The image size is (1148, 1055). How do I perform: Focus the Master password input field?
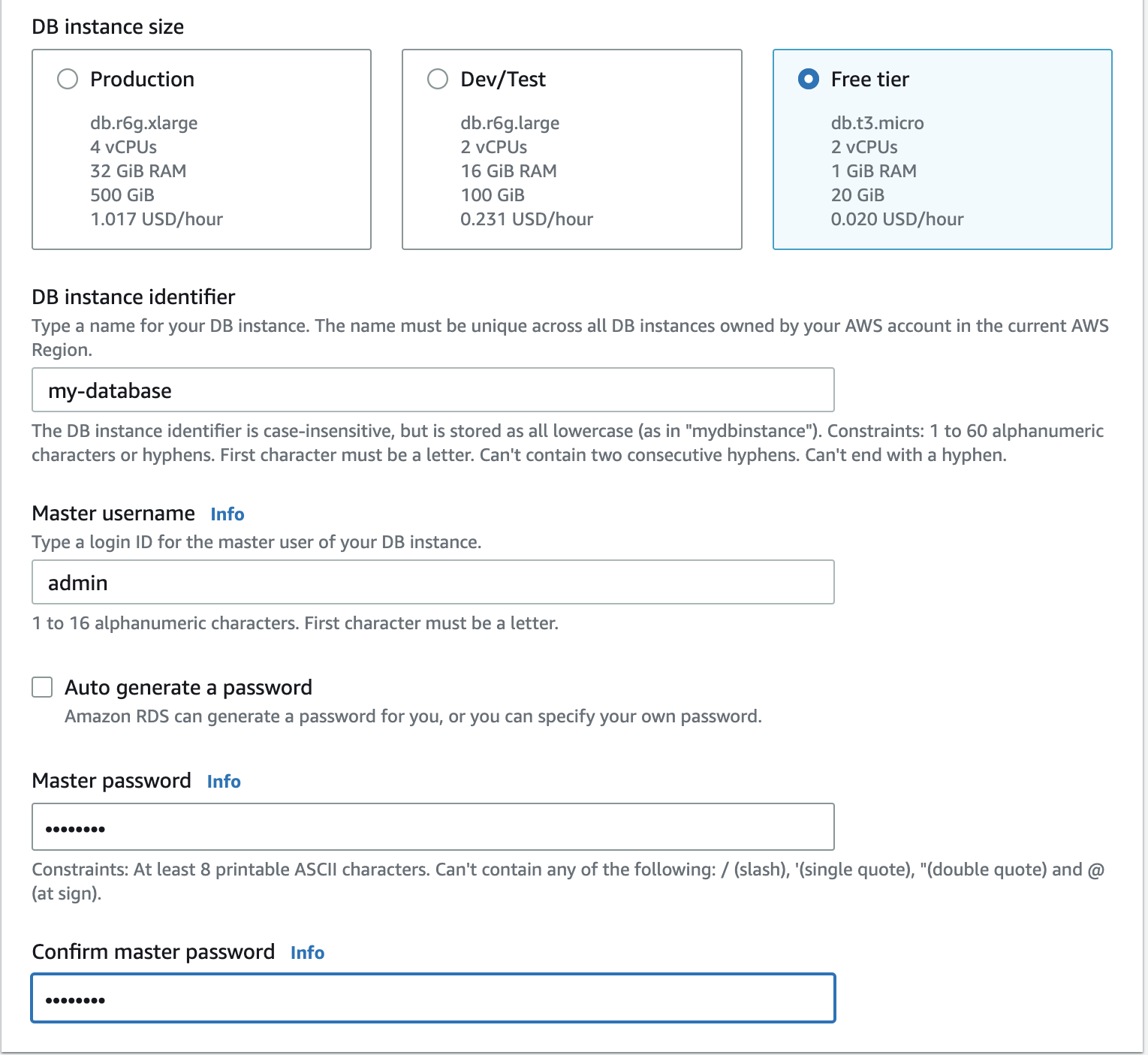click(x=432, y=827)
